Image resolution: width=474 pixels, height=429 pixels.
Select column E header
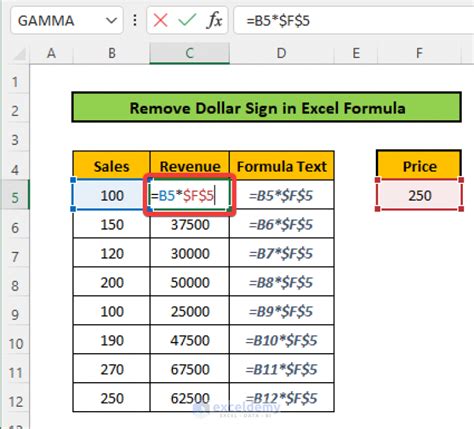coord(356,53)
